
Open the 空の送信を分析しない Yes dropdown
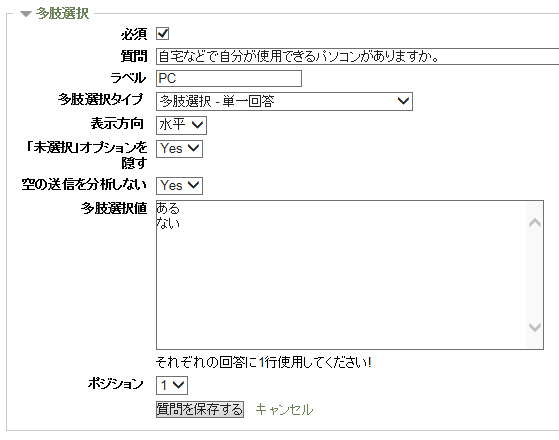point(179,186)
